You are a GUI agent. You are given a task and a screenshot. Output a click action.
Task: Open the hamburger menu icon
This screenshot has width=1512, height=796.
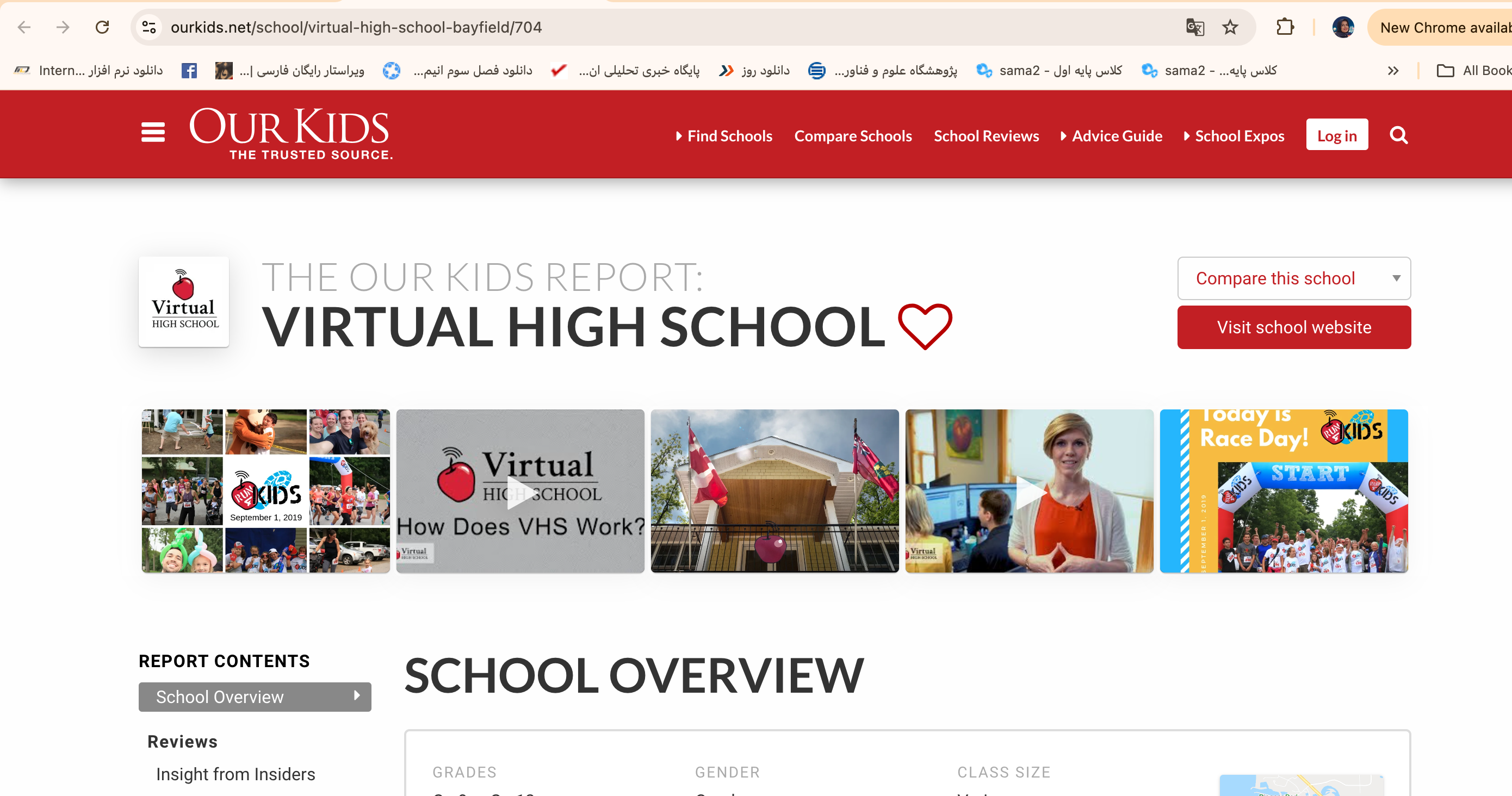click(153, 133)
